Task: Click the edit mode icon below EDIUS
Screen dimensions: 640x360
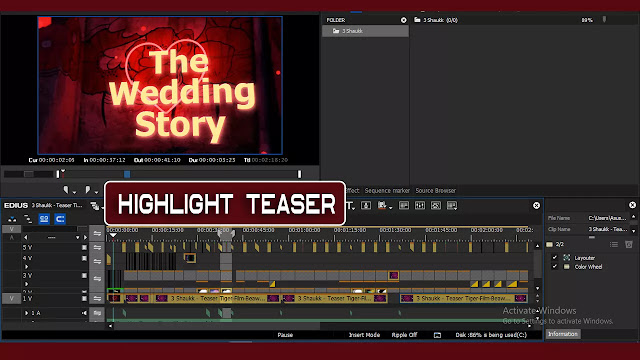Action: (12, 219)
